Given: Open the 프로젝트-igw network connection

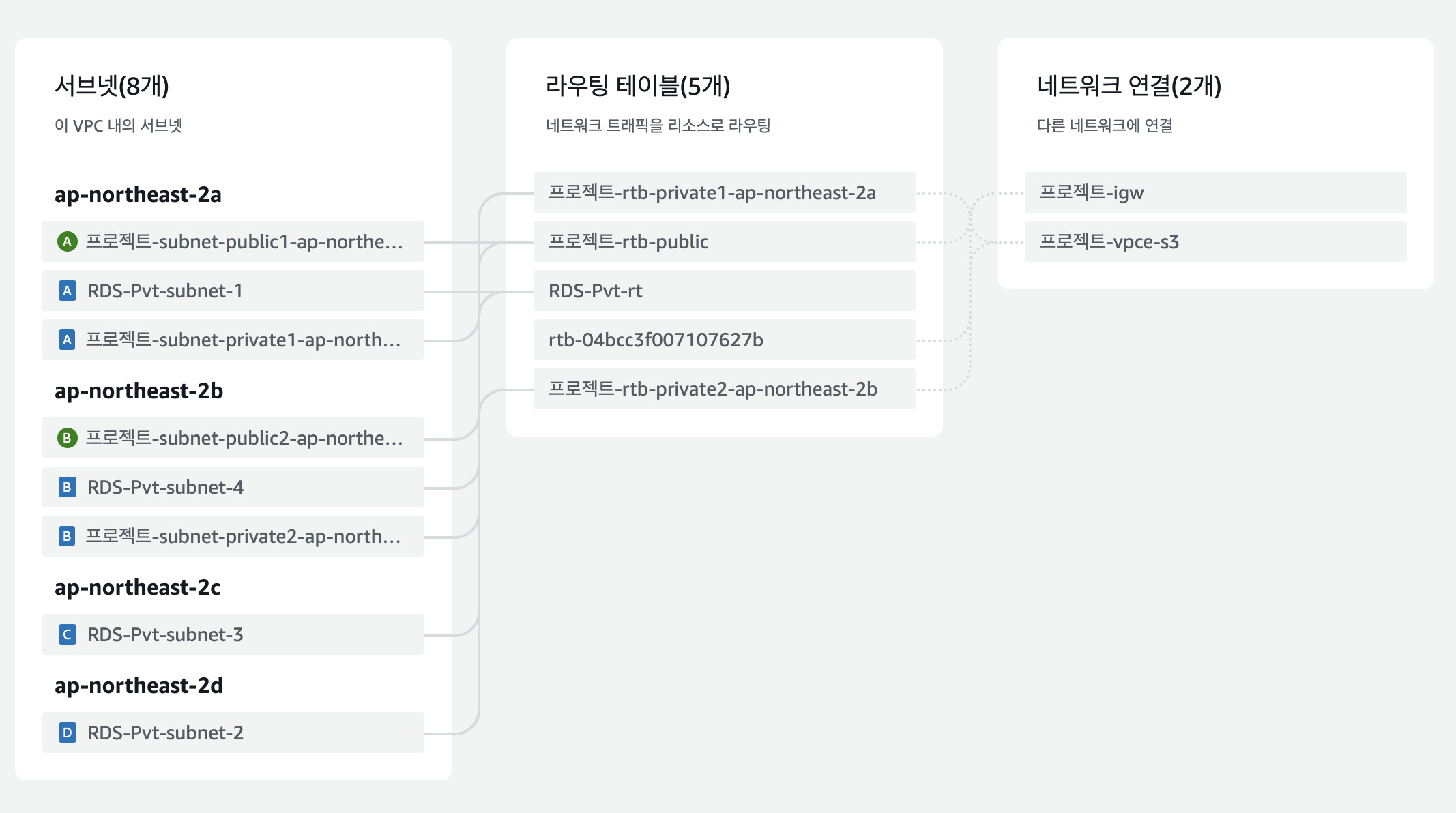Looking at the screenshot, I should 1092,192.
